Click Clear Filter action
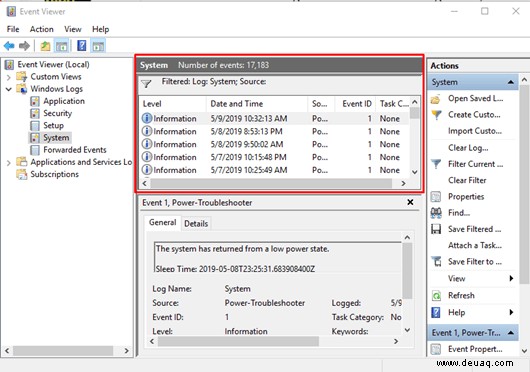 coord(467,180)
